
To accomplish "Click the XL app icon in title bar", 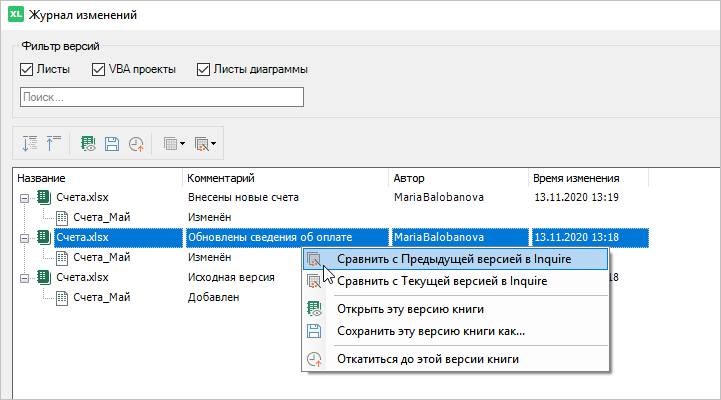I will (x=16, y=14).
